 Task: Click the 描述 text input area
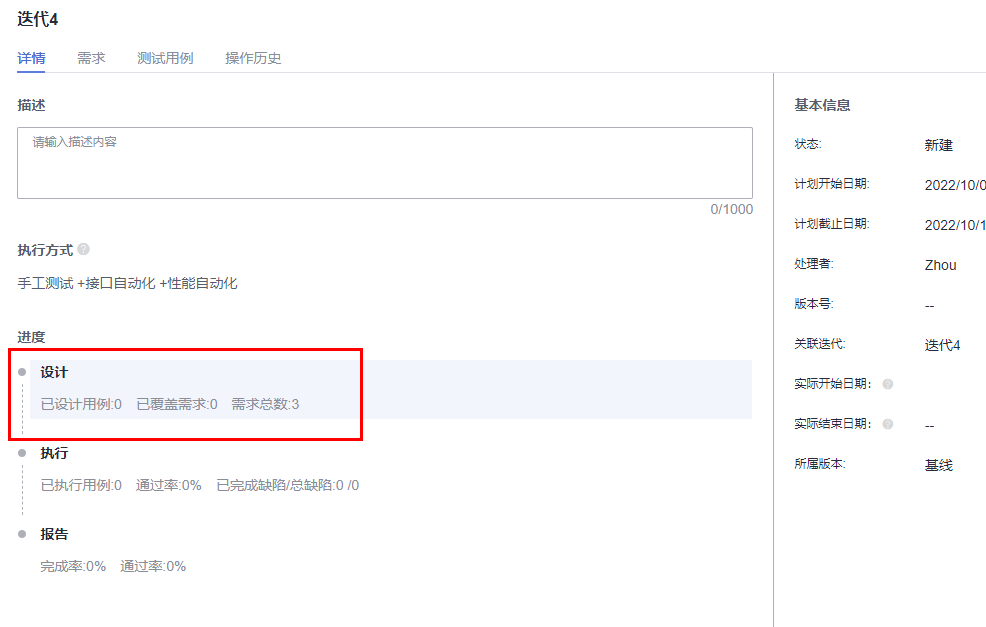pyautogui.click(x=385, y=163)
